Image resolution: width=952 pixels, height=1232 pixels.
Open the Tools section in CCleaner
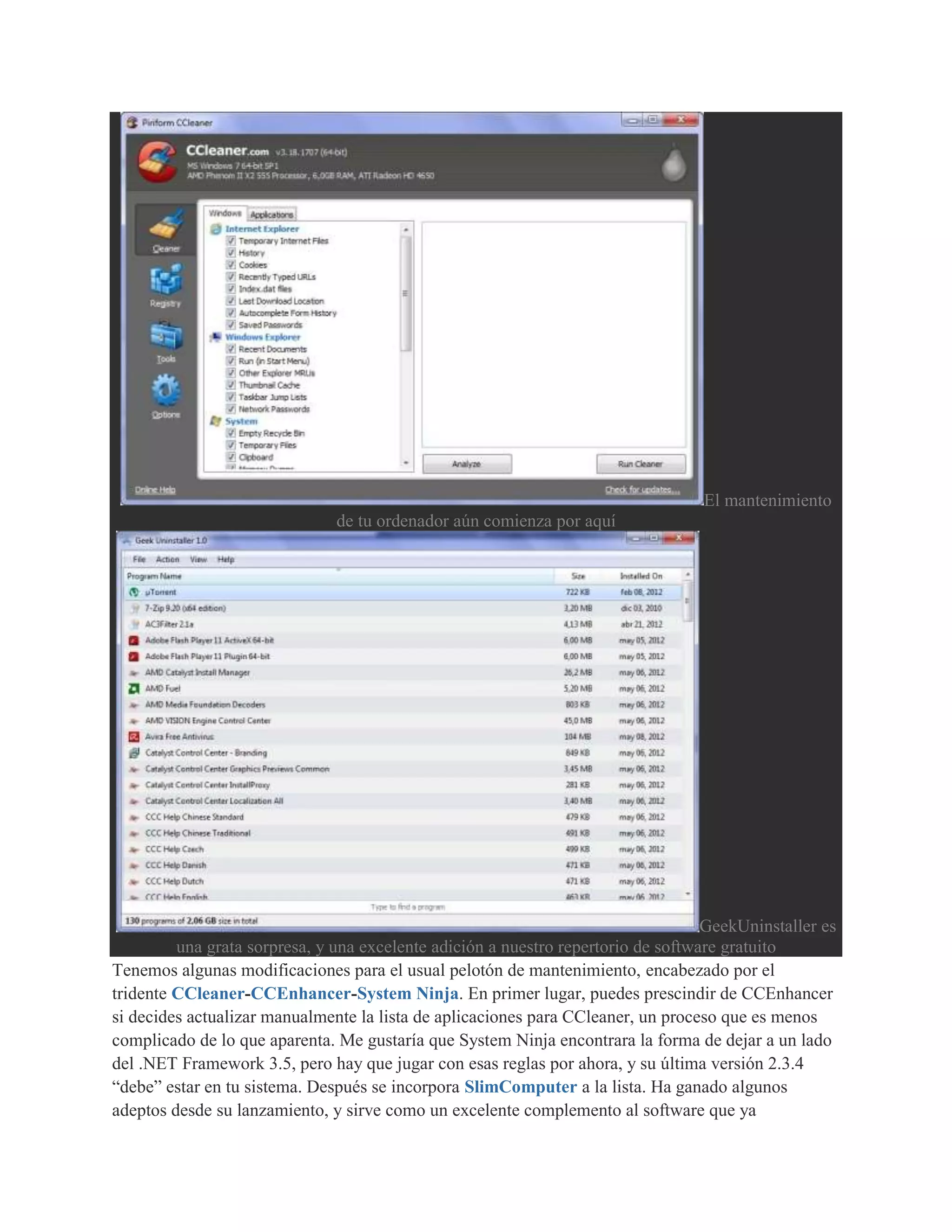166,341
